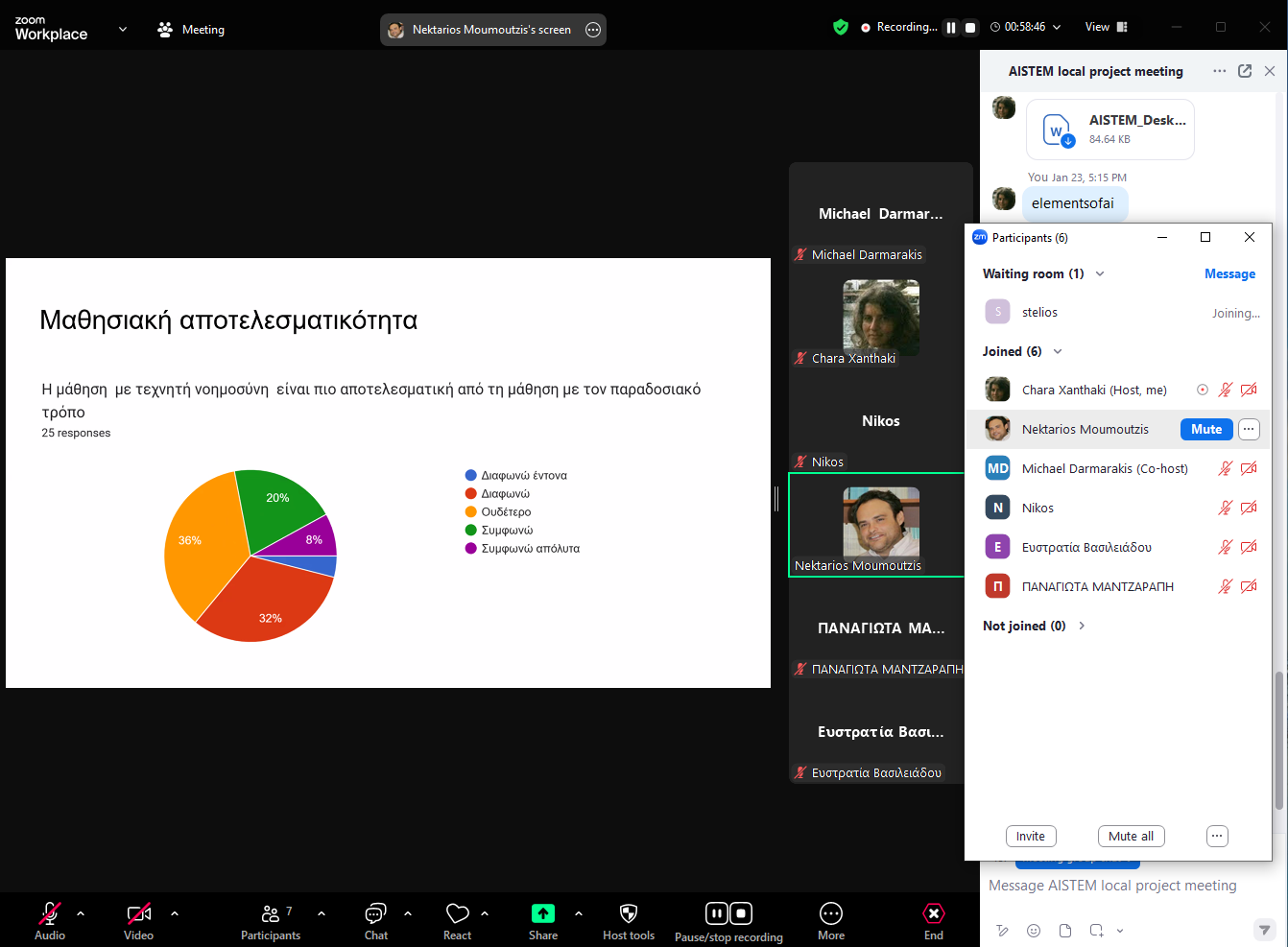Open the Chat panel icon
This screenshot has width=1288, height=947.
[375, 913]
